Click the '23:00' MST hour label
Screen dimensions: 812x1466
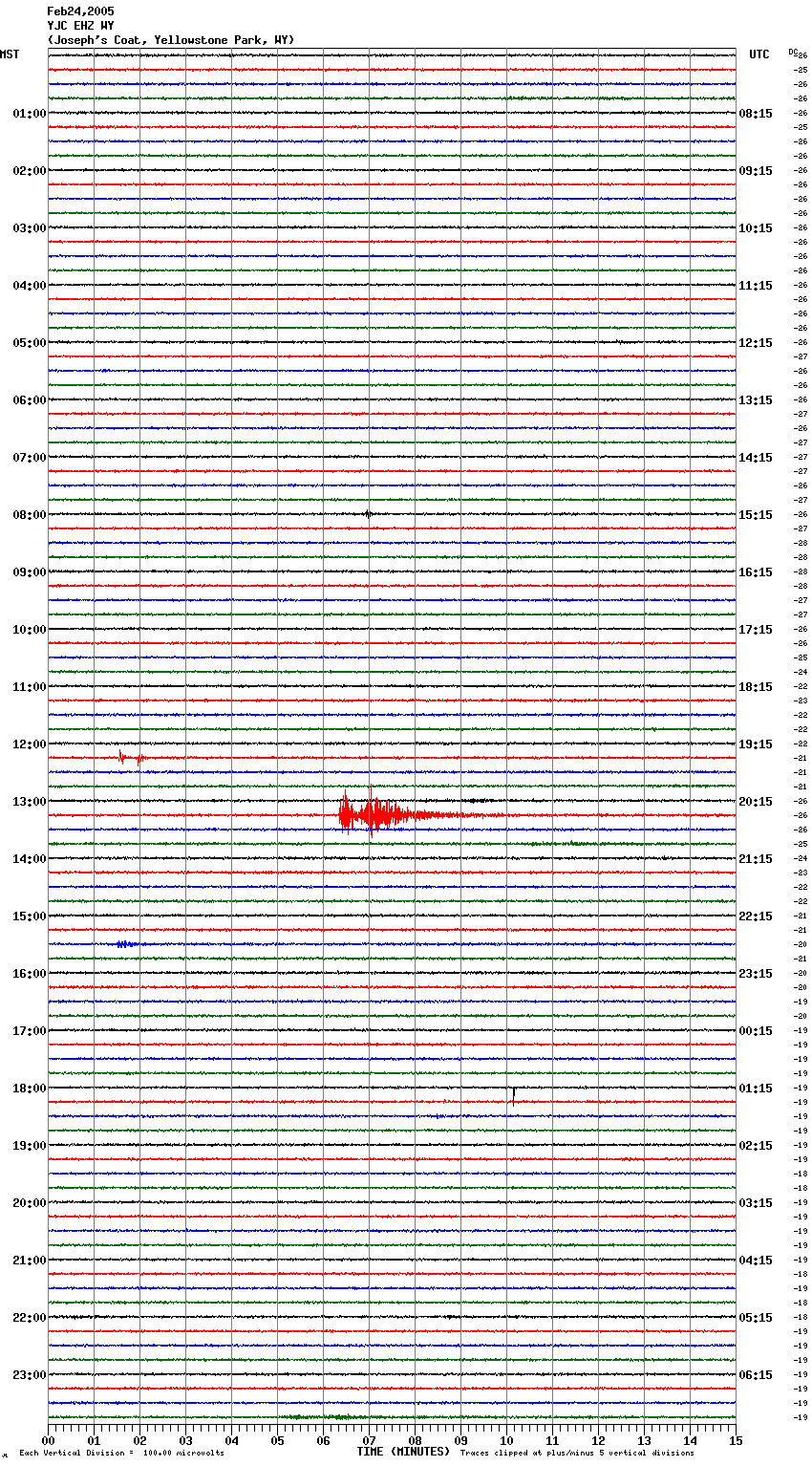tap(30, 1375)
